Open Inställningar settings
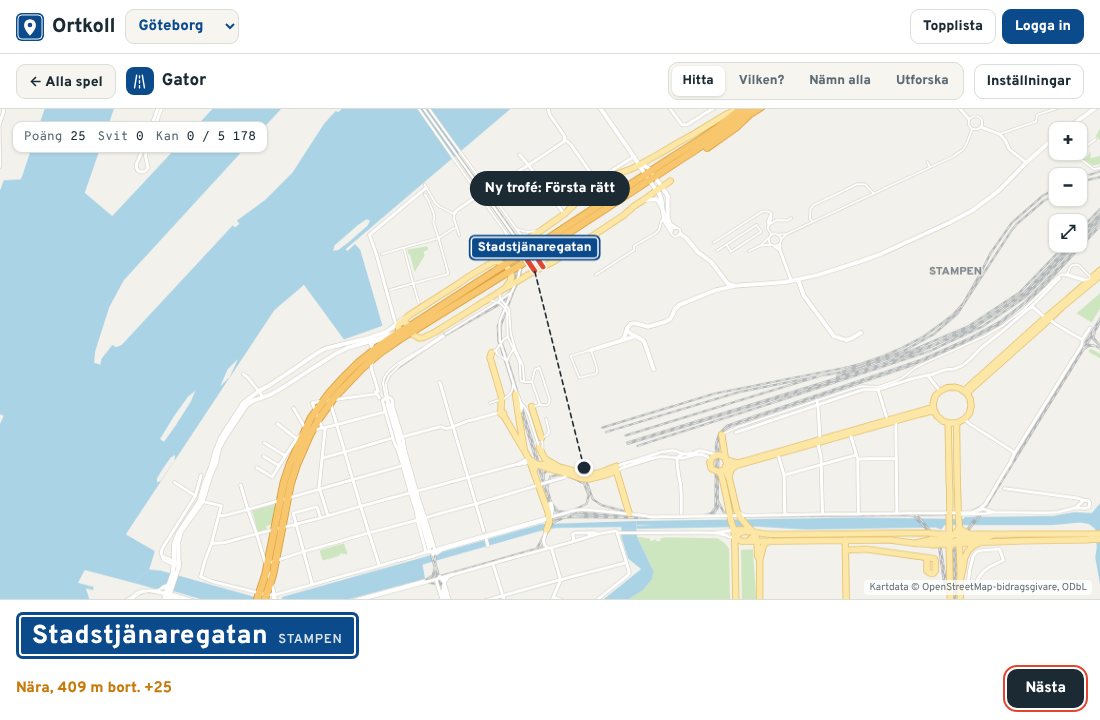 [x=1028, y=81]
